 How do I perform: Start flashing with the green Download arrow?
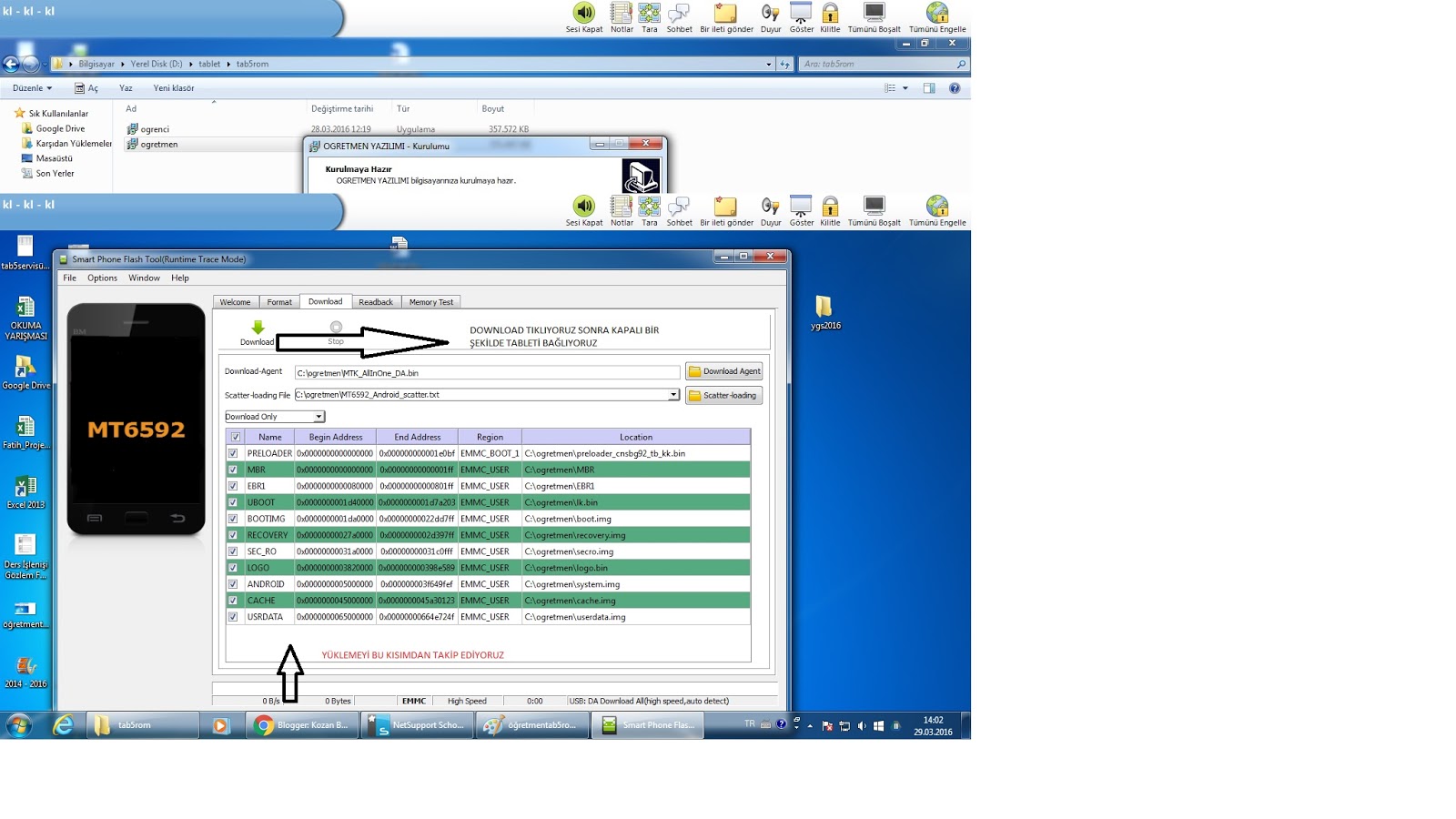[x=257, y=328]
